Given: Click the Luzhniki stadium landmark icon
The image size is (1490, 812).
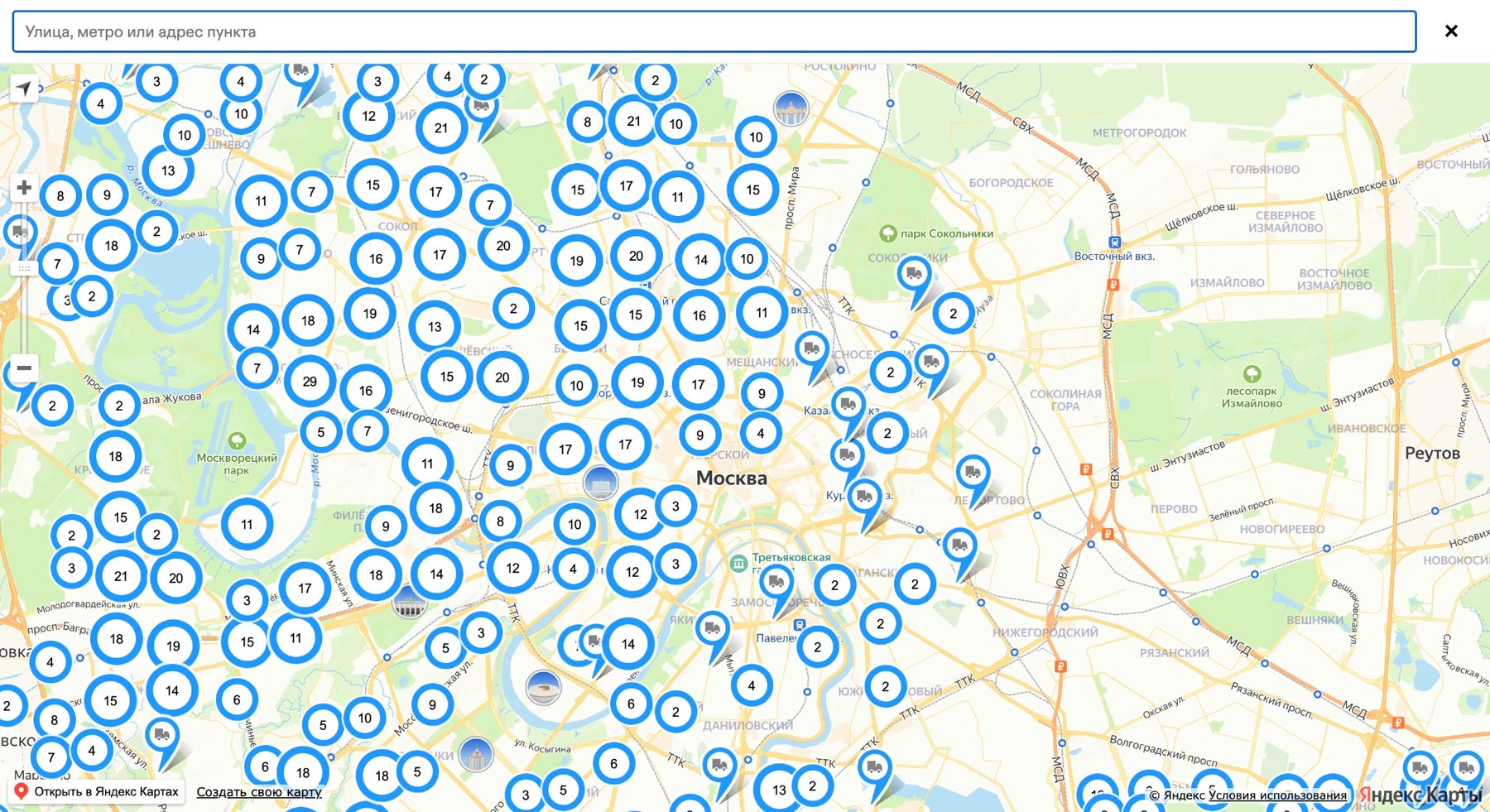Looking at the screenshot, I should pyautogui.click(x=544, y=687).
